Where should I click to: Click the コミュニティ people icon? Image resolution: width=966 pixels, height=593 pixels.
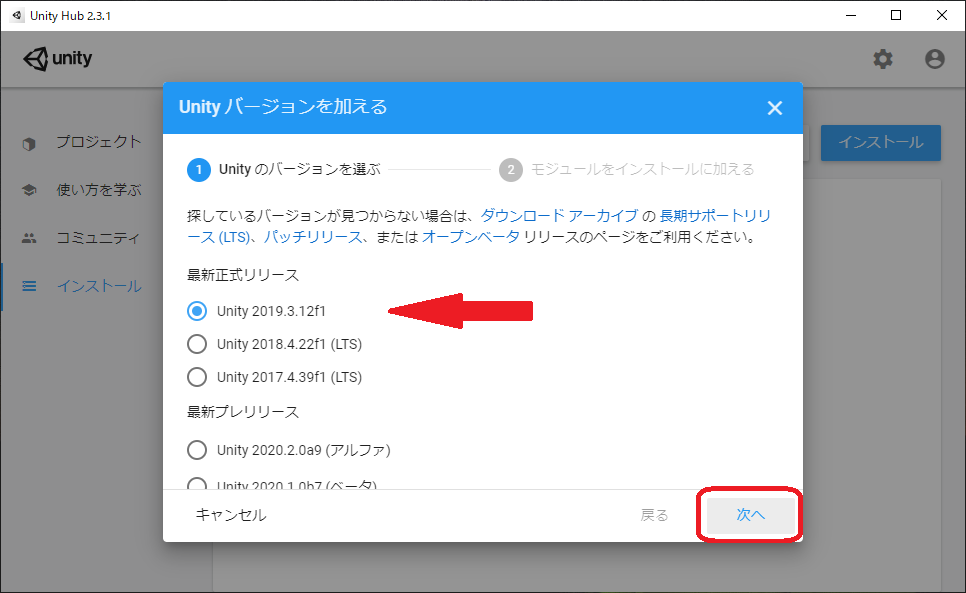(x=29, y=238)
